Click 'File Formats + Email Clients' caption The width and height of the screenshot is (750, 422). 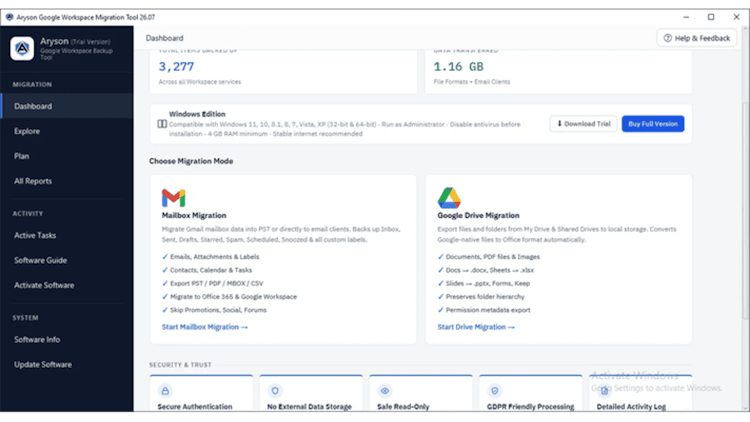coord(472,82)
